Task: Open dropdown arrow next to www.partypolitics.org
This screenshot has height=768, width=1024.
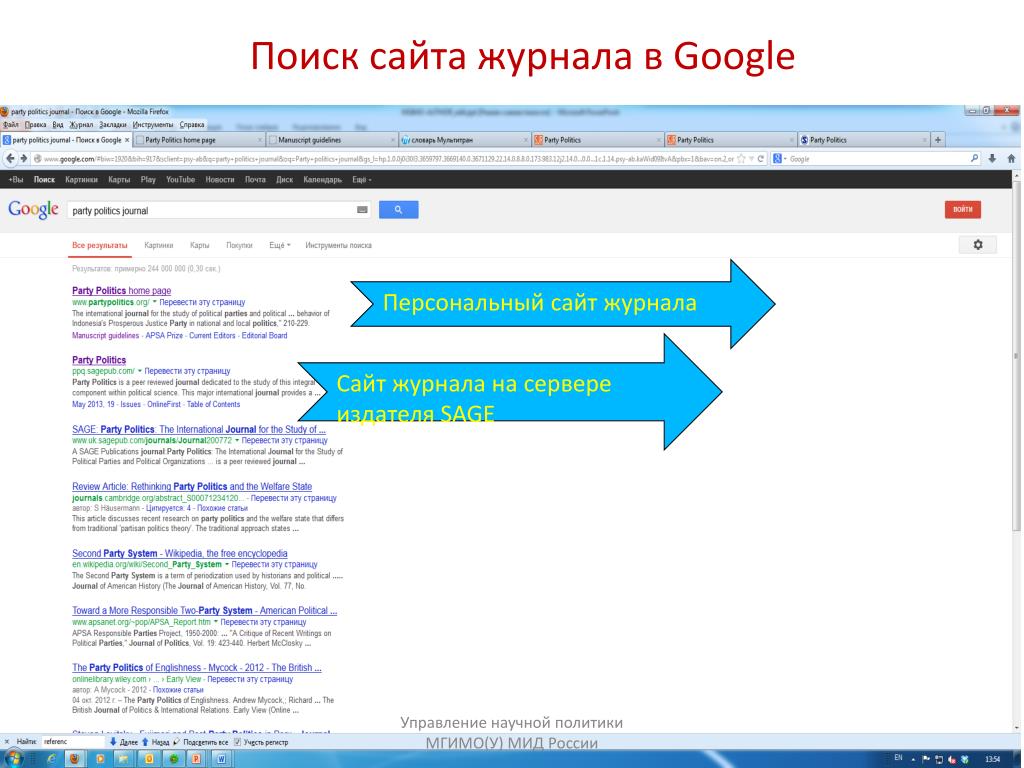Action: (x=155, y=302)
